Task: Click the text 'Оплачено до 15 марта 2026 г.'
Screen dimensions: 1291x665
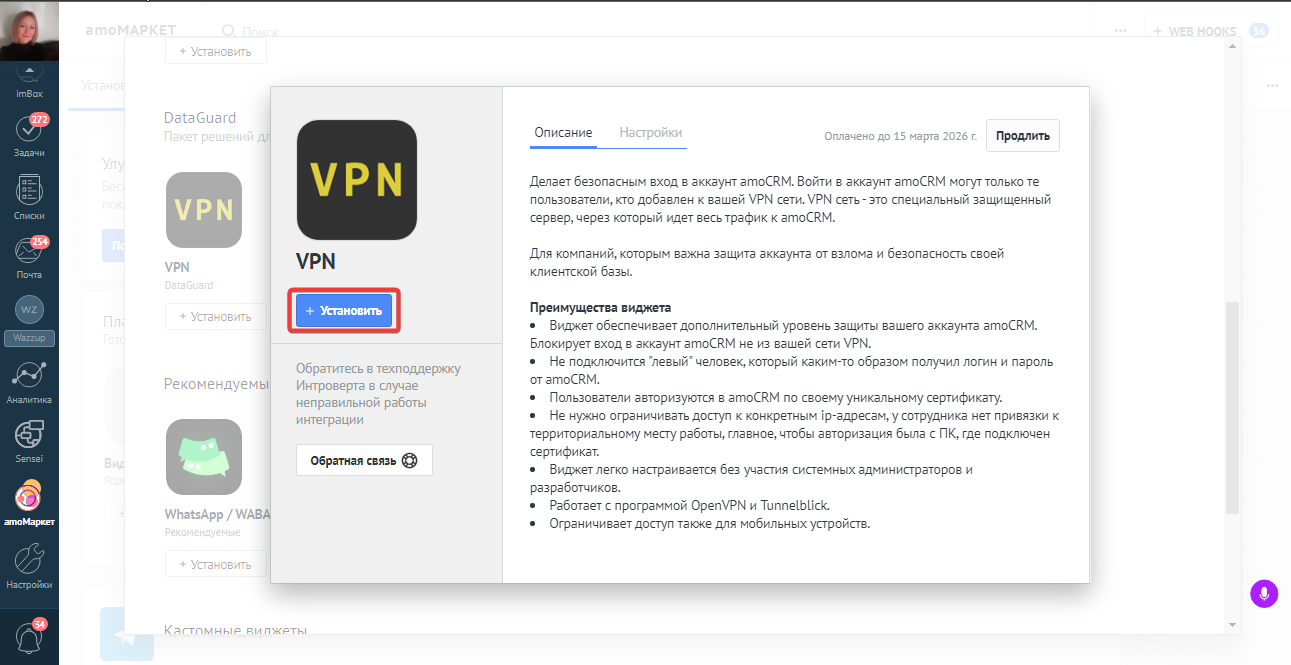Action: click(x=901, y=136)
